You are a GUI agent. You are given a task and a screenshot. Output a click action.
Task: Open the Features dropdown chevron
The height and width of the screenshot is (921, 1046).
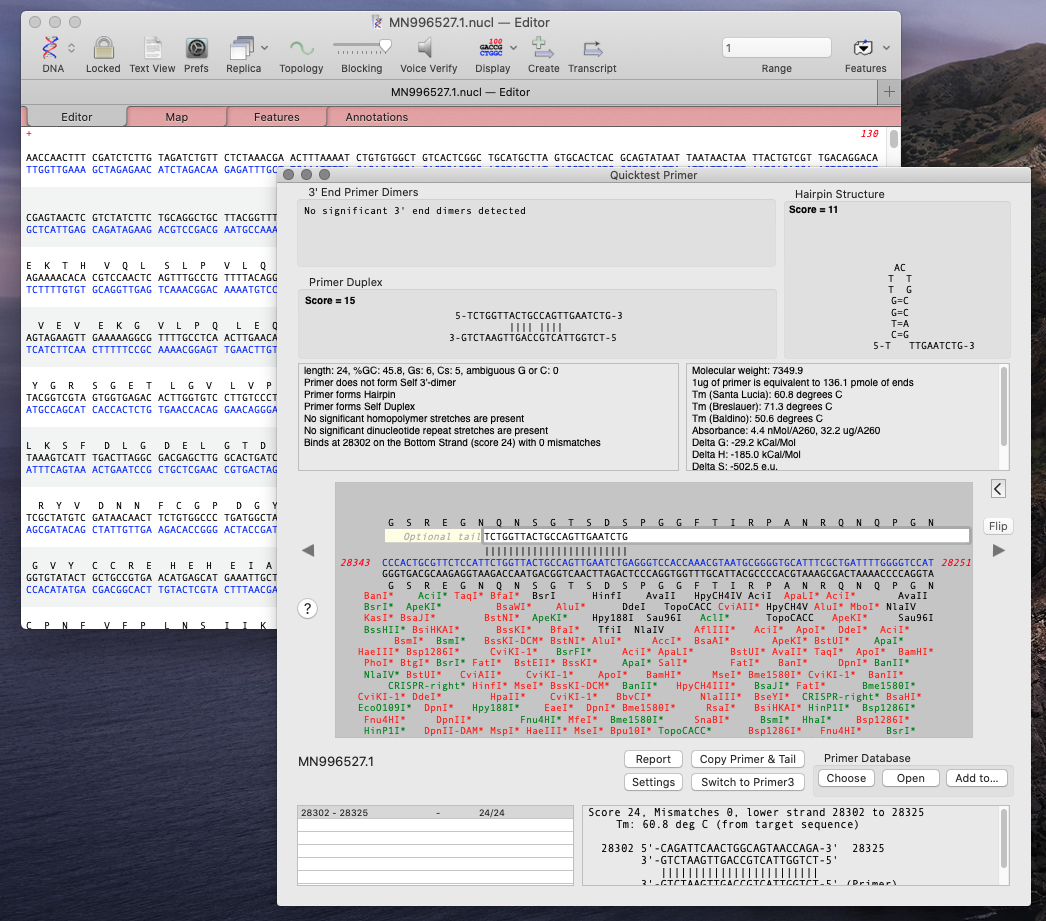pos(884,47)
